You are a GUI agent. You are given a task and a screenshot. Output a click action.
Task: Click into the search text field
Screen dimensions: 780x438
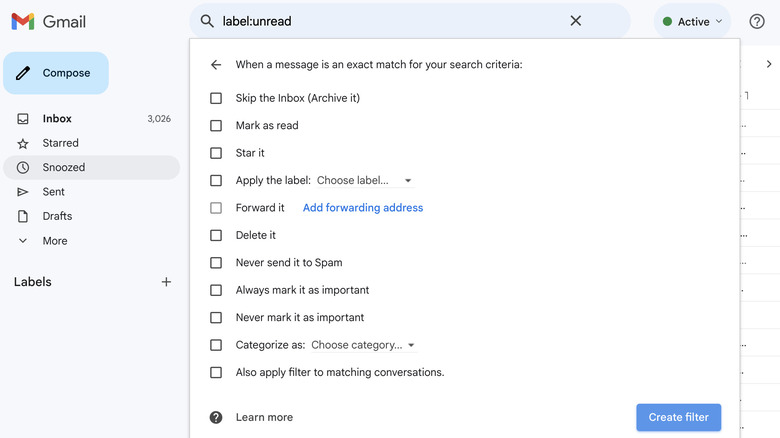(x=390, y=21)
